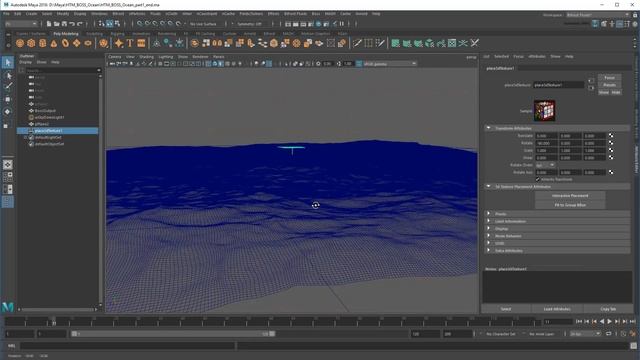Create a polygon cube from the shelf
The image size is (640, 360).
tap(31, 43)
